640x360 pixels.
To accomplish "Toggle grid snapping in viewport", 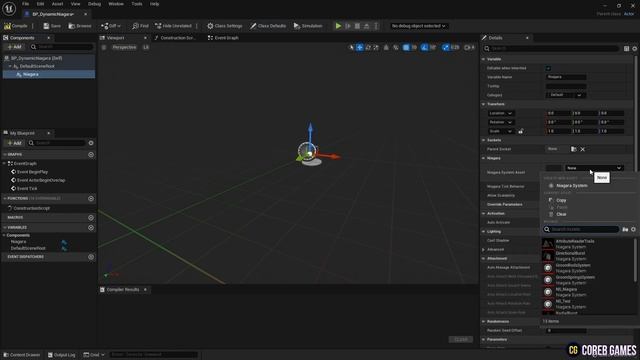I will tap(406, 47).
